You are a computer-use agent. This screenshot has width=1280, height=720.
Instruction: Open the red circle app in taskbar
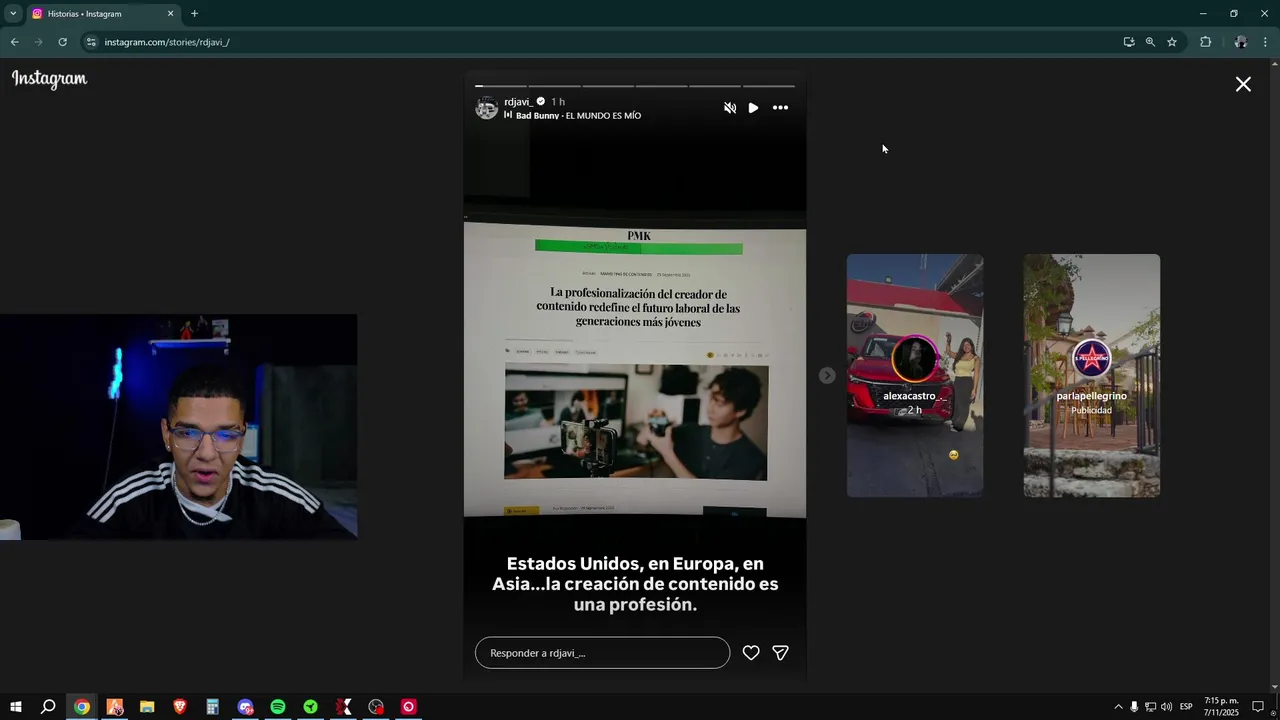point(408,707)
